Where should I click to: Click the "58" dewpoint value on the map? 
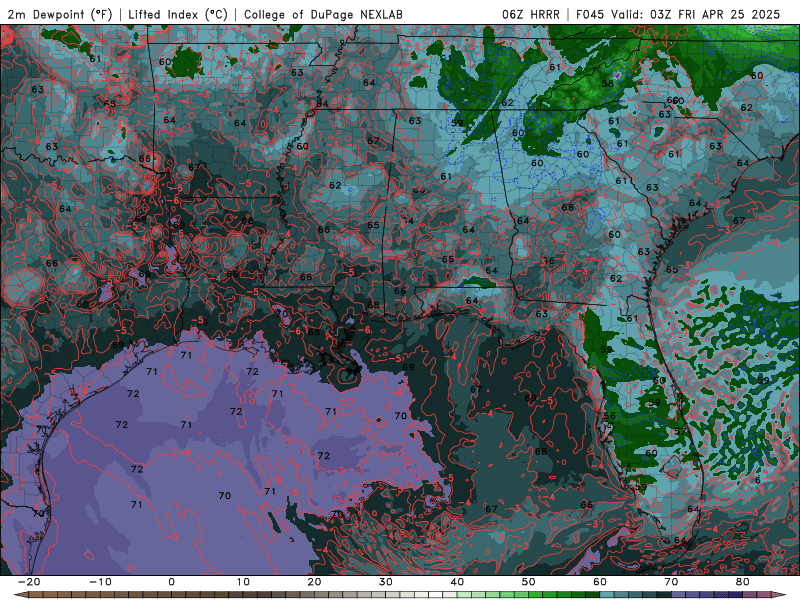click(607, 83)
